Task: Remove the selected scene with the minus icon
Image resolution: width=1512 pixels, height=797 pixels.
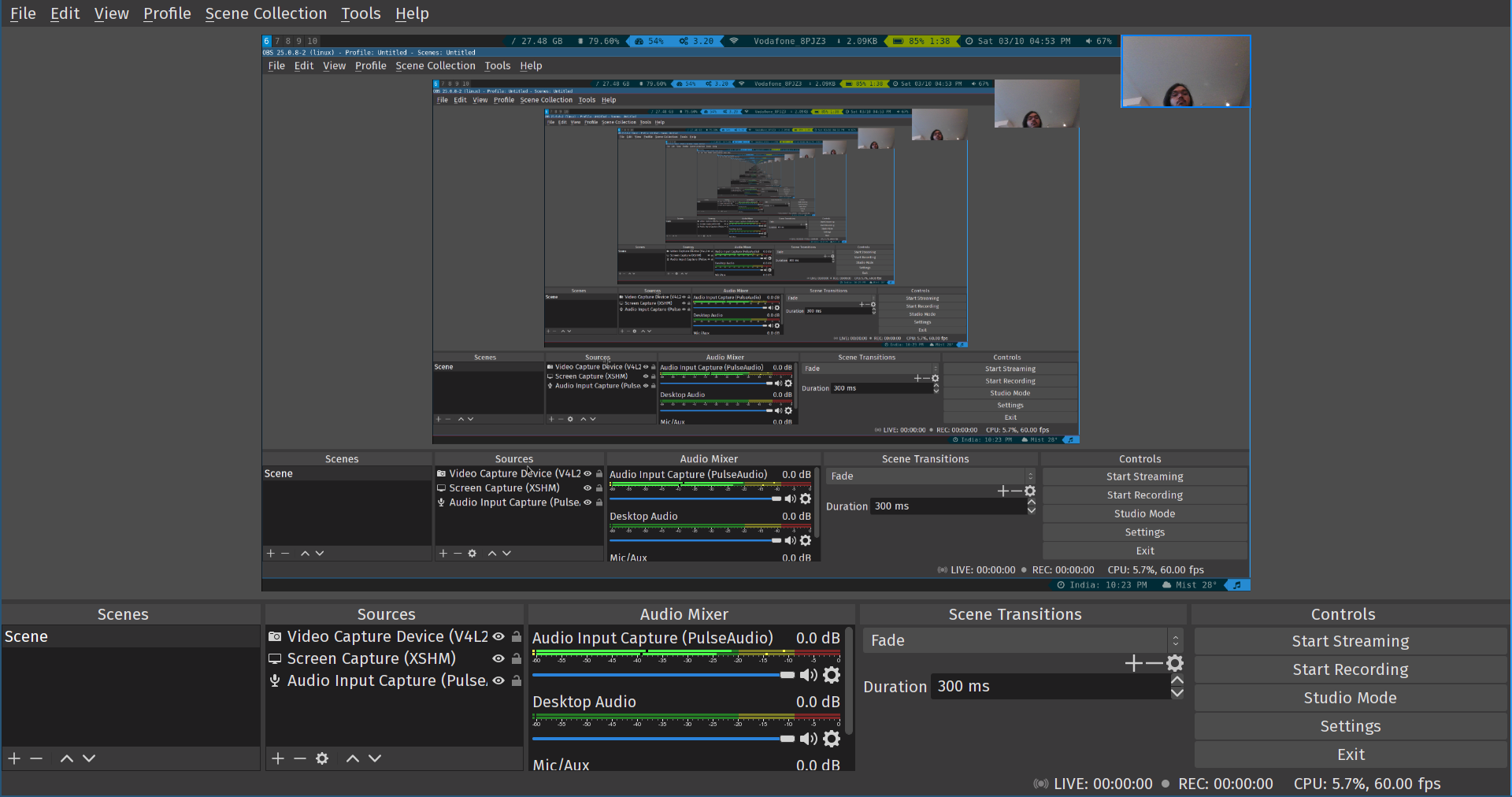Action: tap(36, 758)
